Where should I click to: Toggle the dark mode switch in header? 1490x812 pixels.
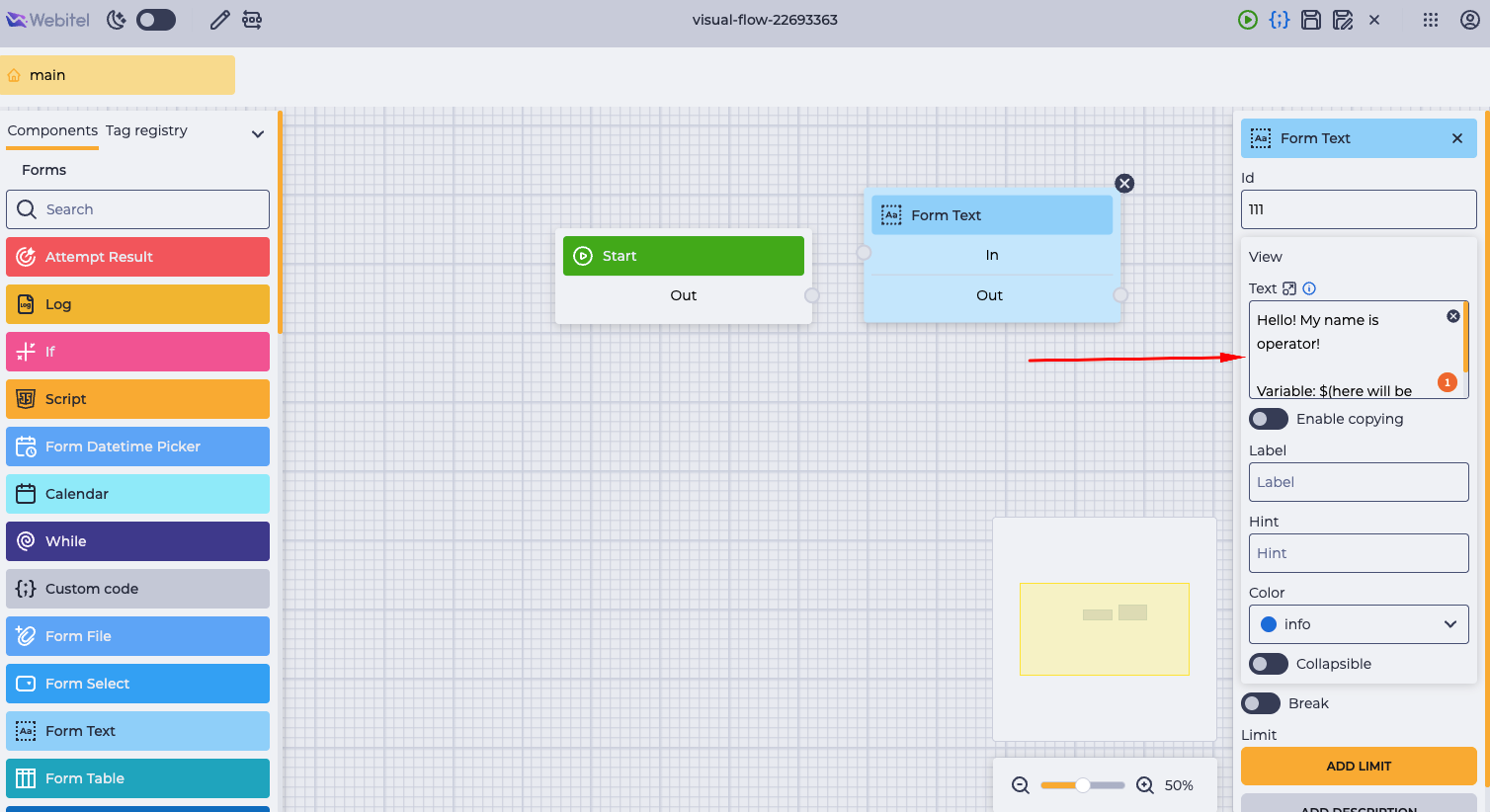(x=156, y=20)
